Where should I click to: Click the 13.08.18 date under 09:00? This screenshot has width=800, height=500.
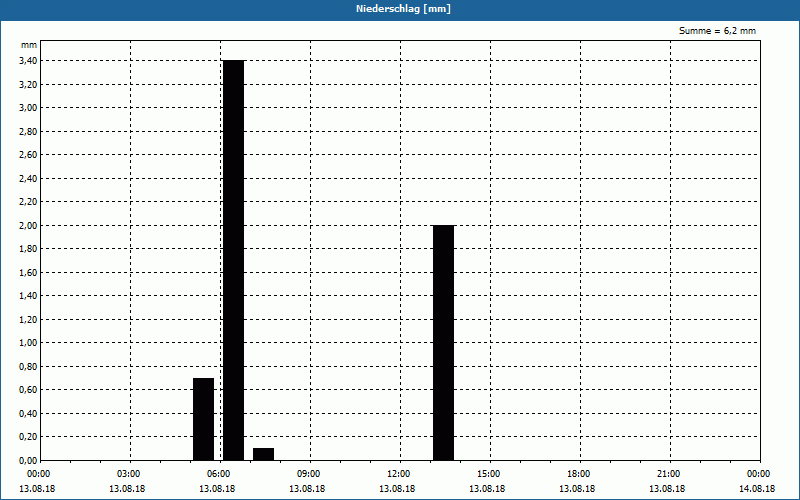tap(307, 489)
